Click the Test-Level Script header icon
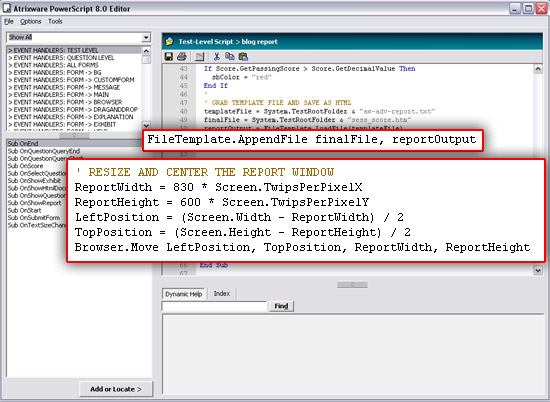The image size is (550, 402). [x=169, y=41]
